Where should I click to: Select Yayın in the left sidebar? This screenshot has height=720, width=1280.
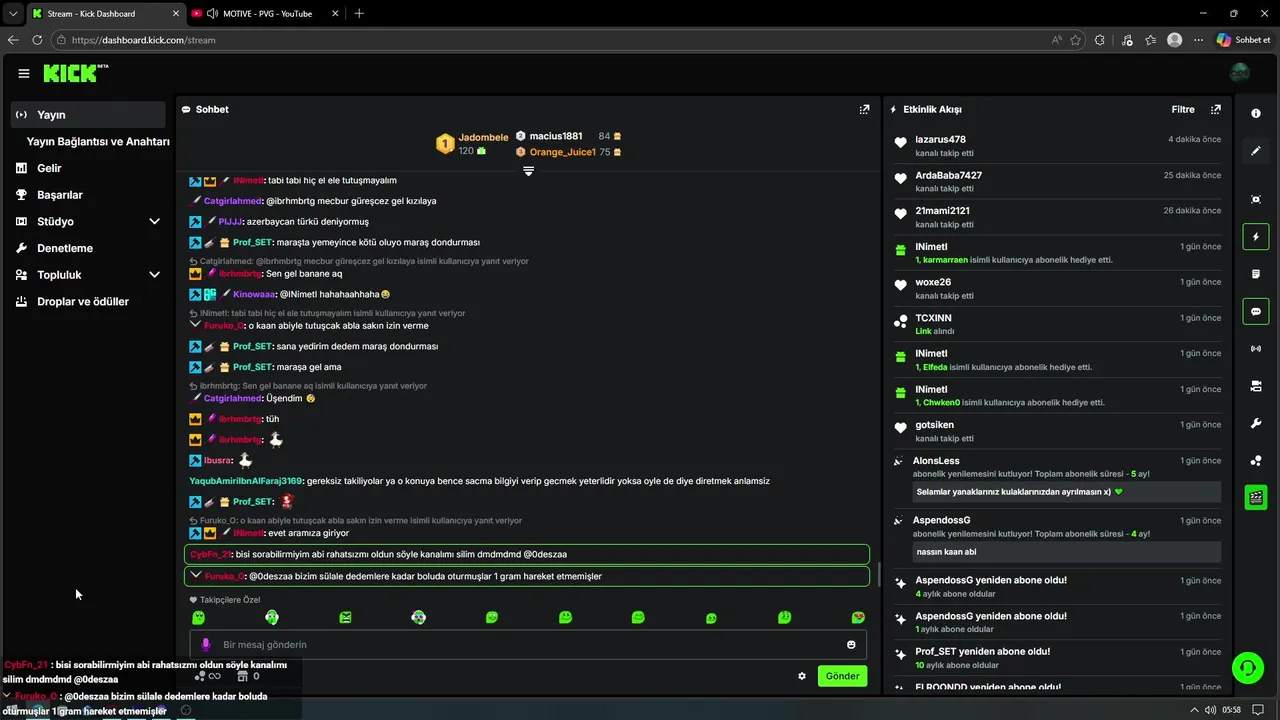tap(88, 115)
